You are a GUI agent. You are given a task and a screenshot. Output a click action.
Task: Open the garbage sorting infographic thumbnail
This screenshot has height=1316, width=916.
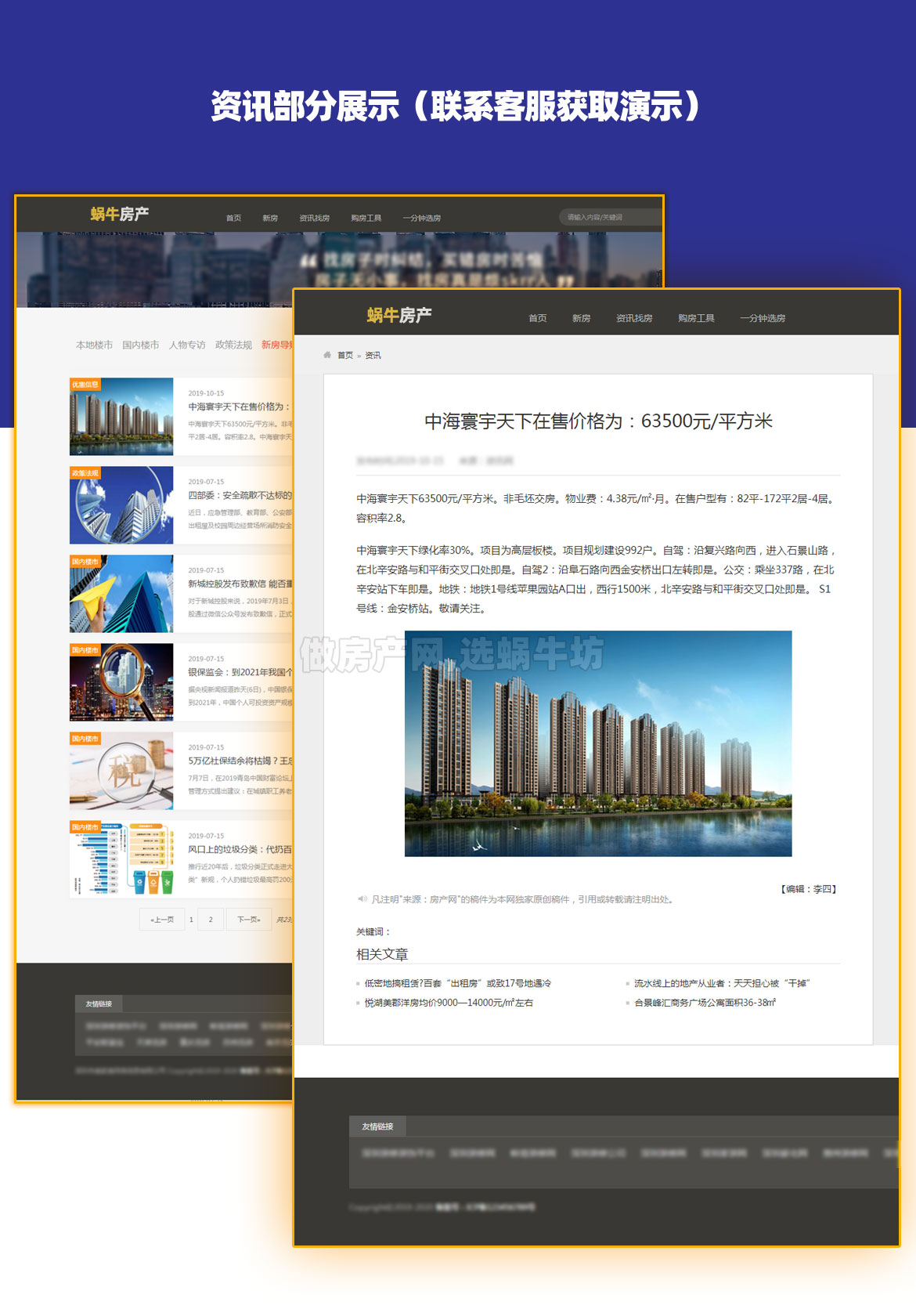[121, 859]
